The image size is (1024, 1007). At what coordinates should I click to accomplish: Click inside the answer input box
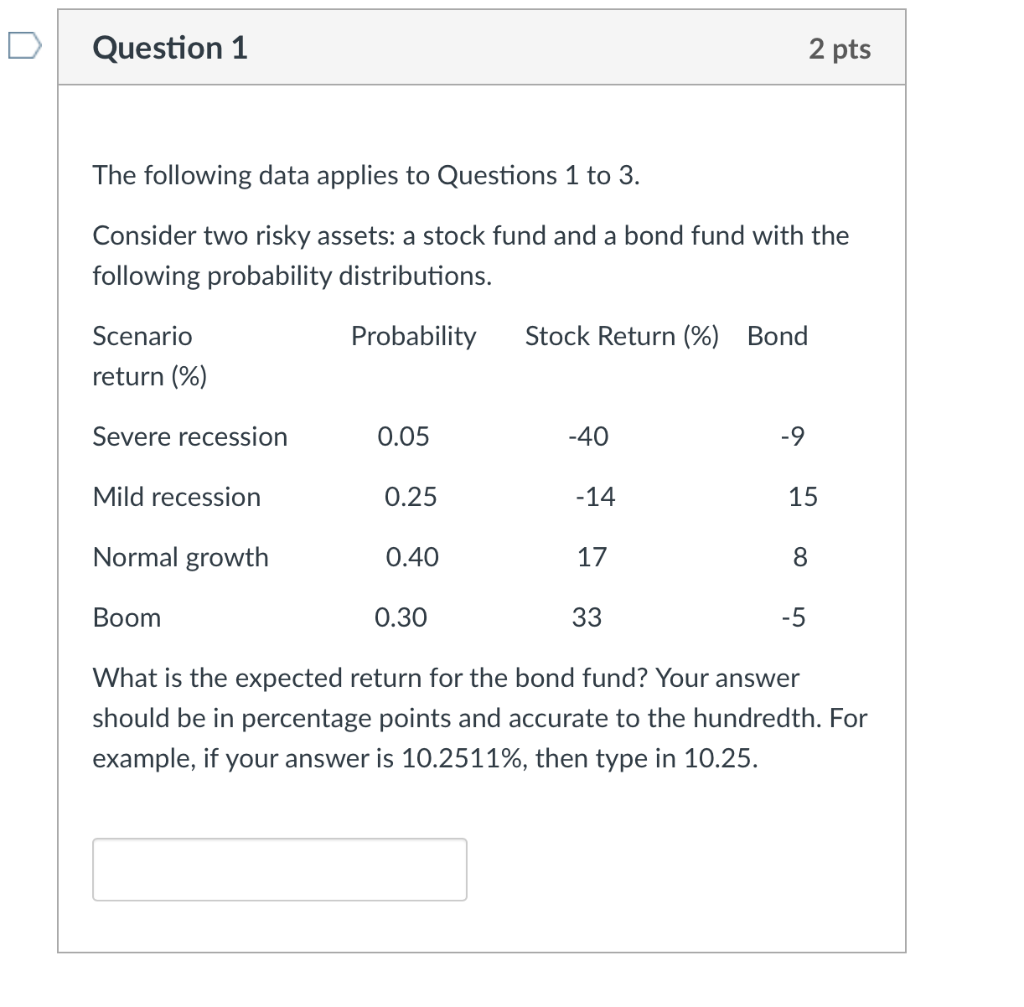pyautogui.click(x=278, y=868)
